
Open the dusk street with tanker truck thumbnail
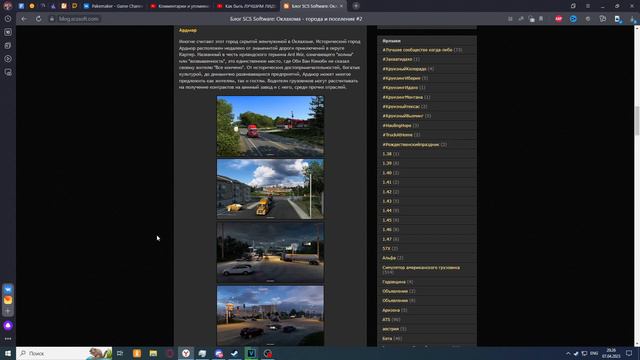[x=270, y=252]
